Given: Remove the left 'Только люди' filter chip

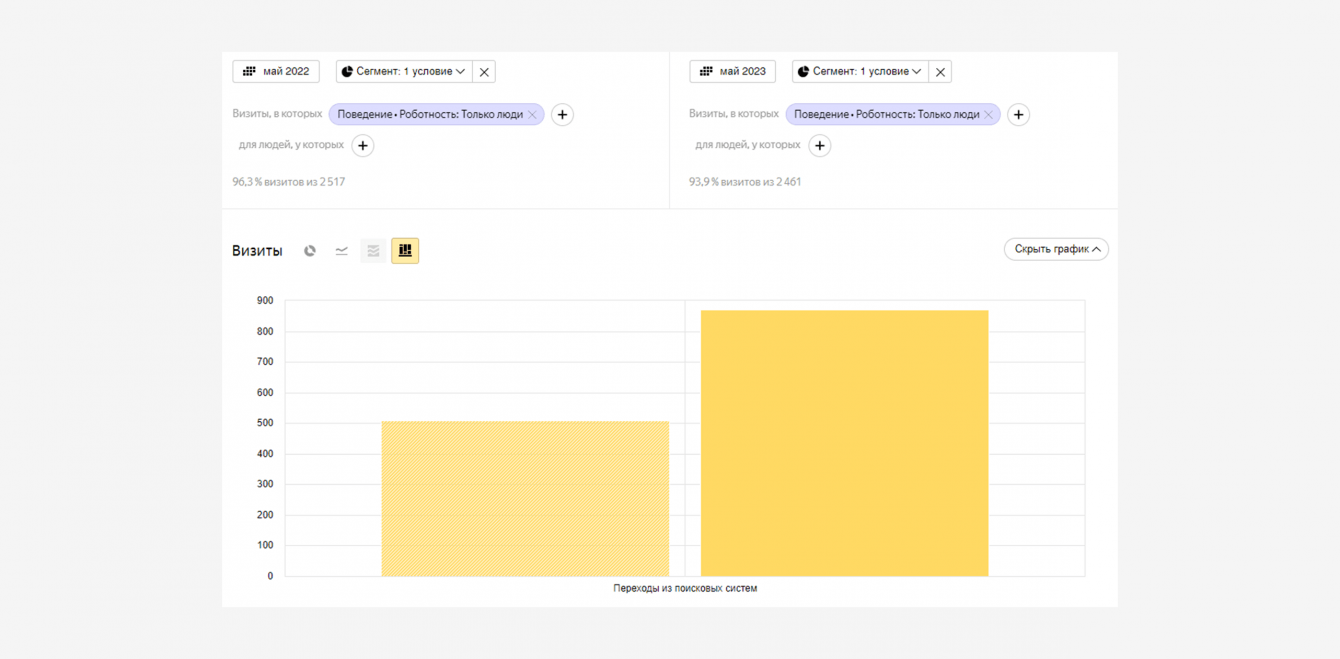Looking at the screenshot, I should click(x=532, y=115).
